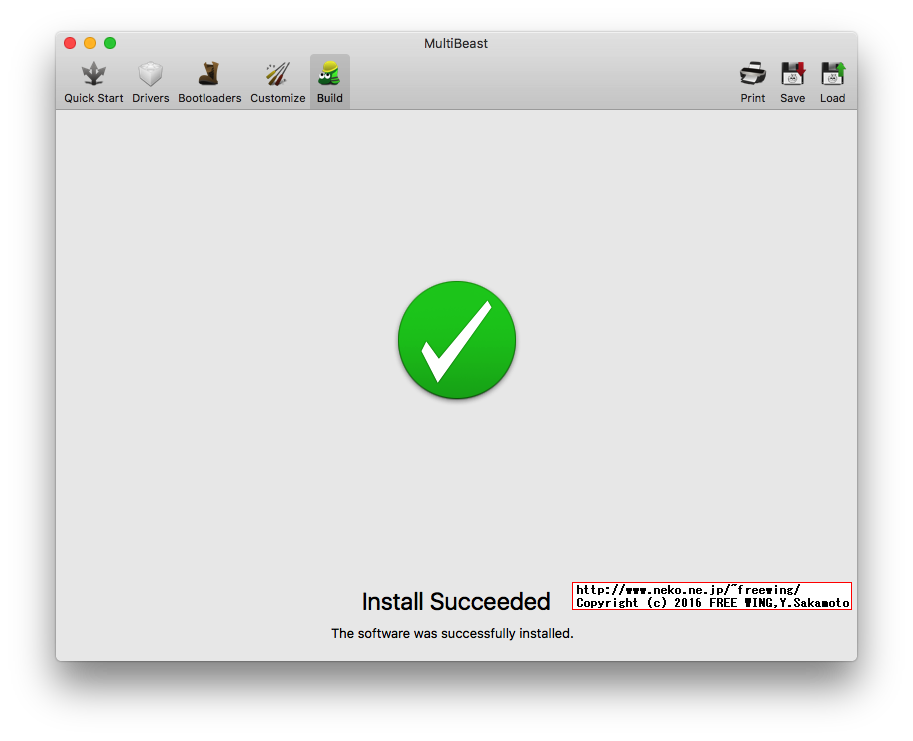Screen dimensions: 913x741
Task: Click the MultiBeast window title
Action: [x=456, y=44]
